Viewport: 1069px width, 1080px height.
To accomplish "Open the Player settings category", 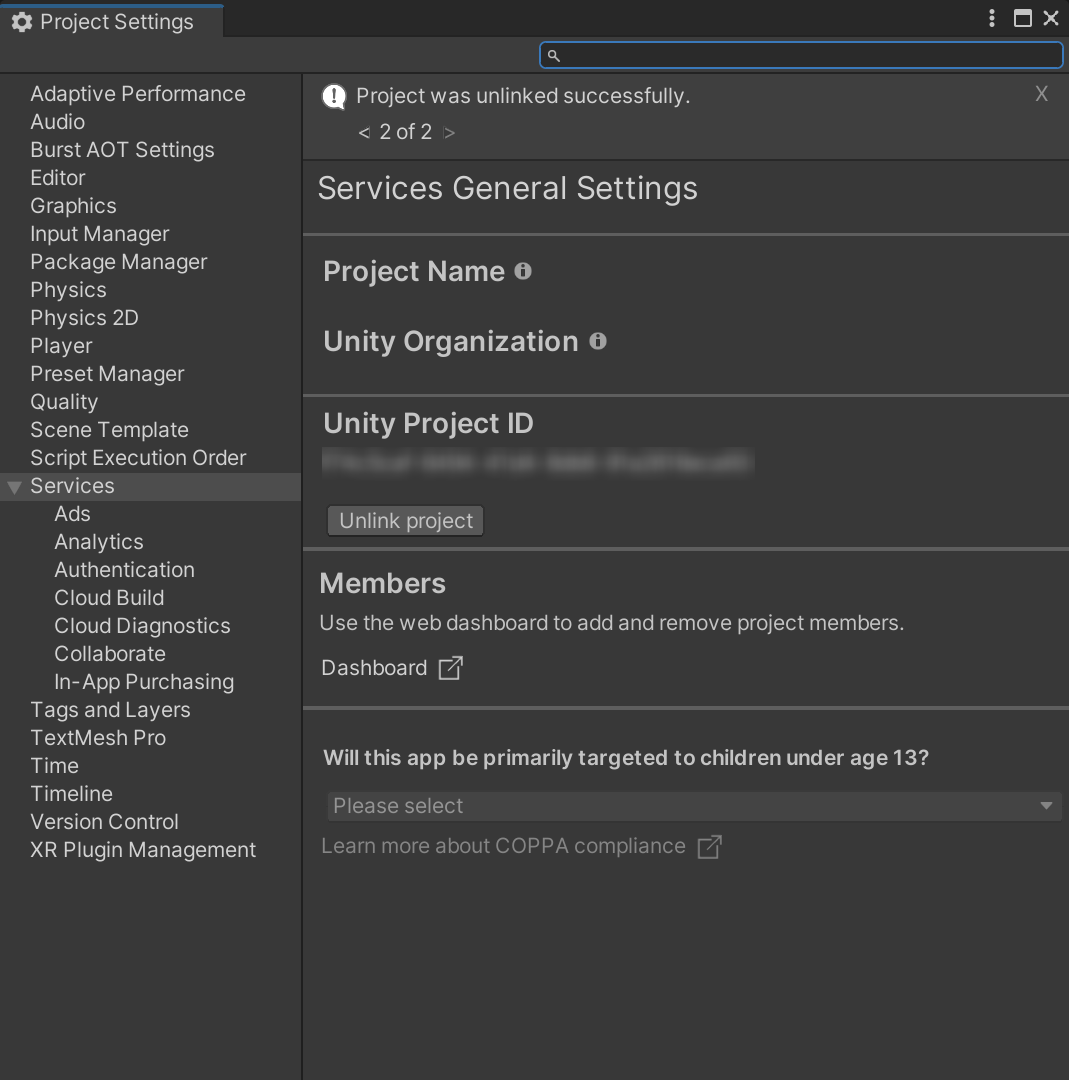I will (61, 346).
